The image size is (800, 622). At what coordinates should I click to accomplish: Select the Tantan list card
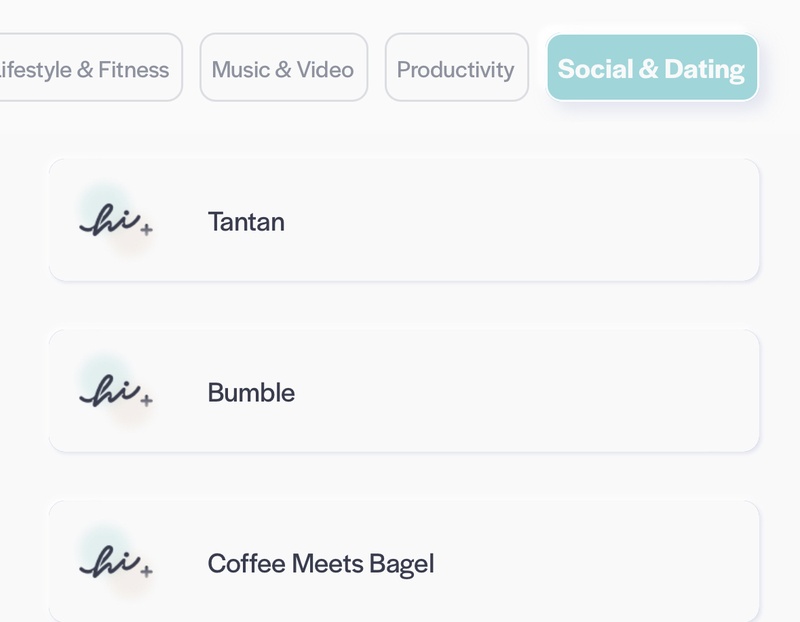[404, 220]
